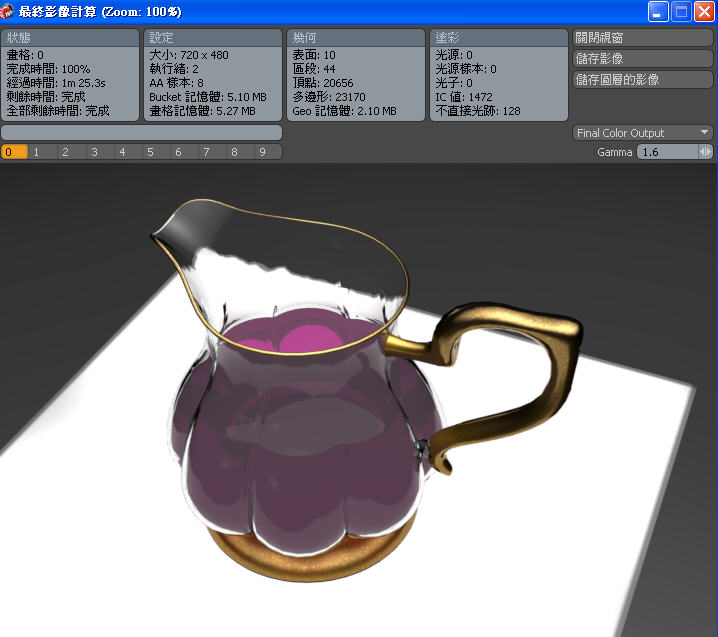This screenshot has width=718, height=637.
Task: Select frame tab 6
Action: pos(183,152)
